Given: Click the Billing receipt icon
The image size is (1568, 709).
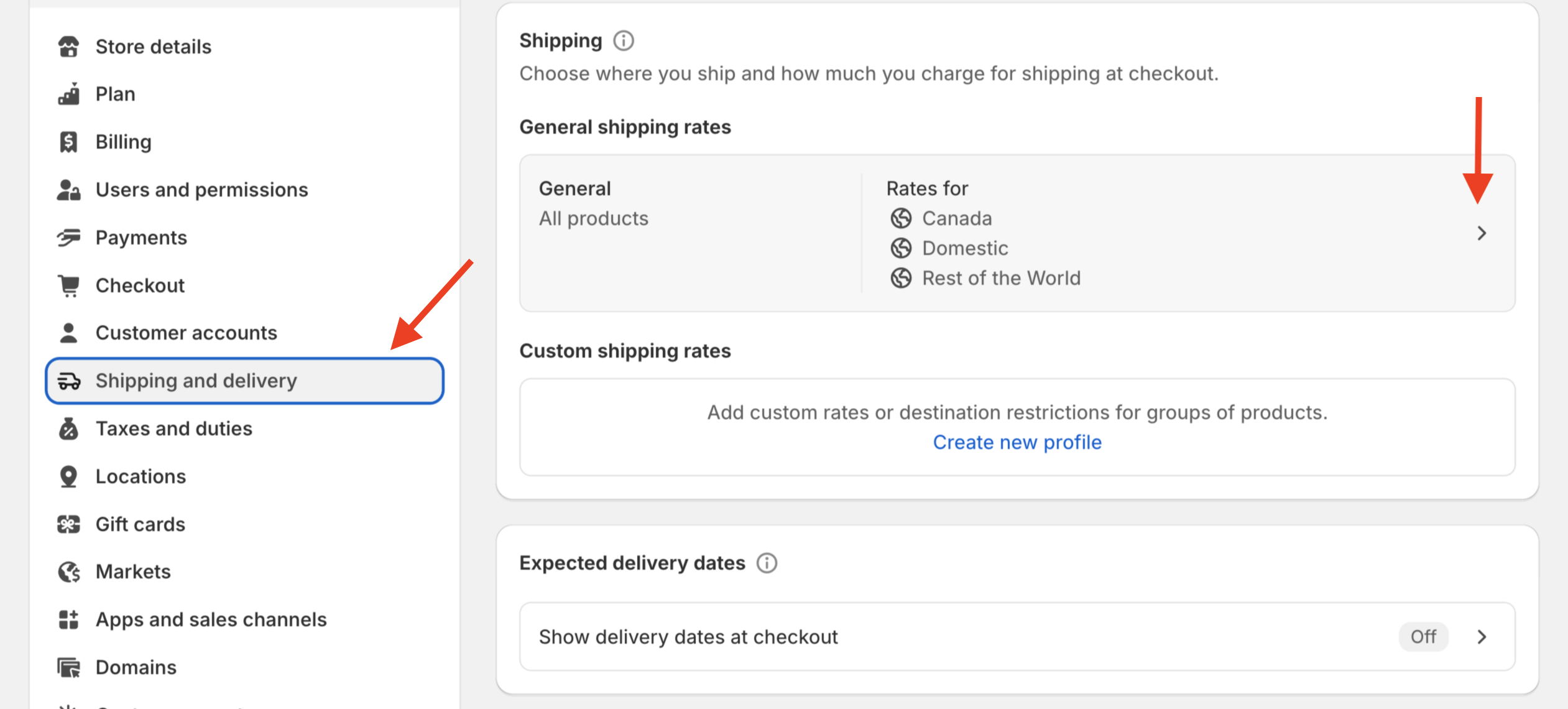Looking at the screenshot, I should tap(68, 142).
